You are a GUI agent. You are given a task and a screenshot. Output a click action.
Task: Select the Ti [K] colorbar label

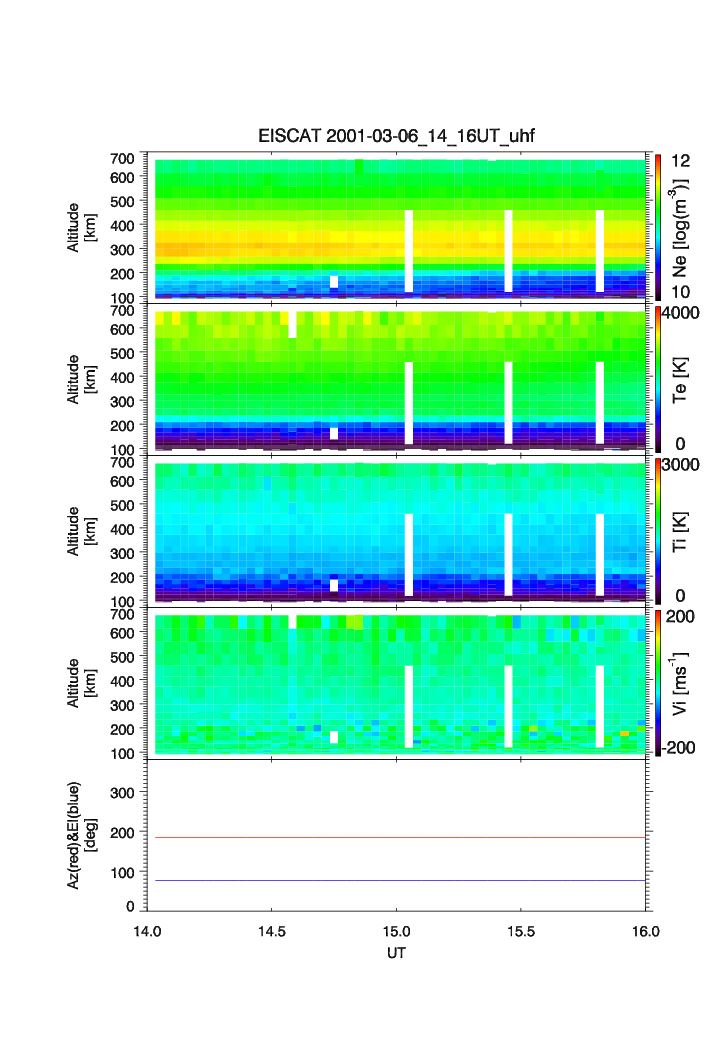[x=680, y=530]
